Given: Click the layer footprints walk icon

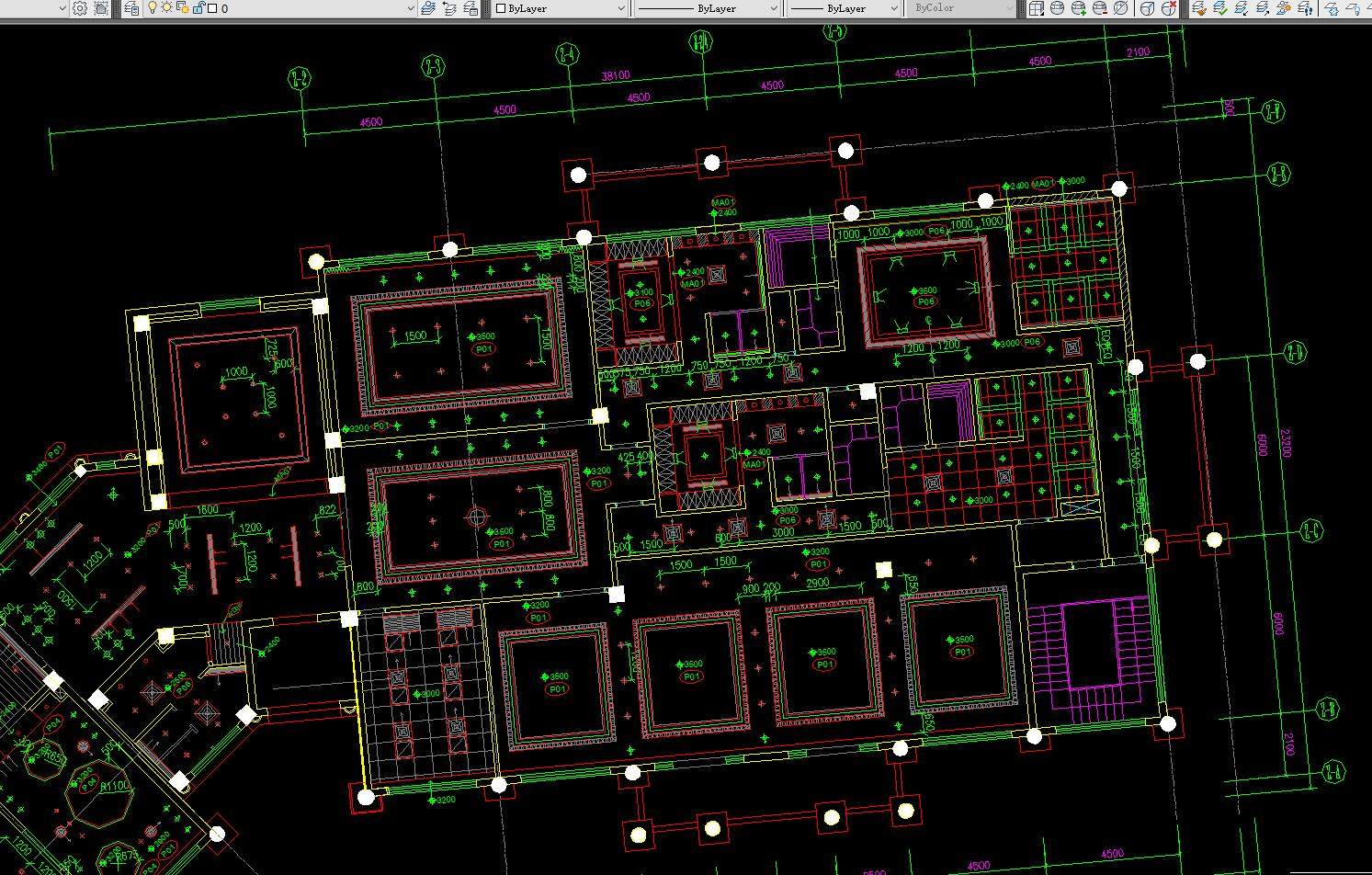Looking at the screenshot, I should click(1305, 8).
